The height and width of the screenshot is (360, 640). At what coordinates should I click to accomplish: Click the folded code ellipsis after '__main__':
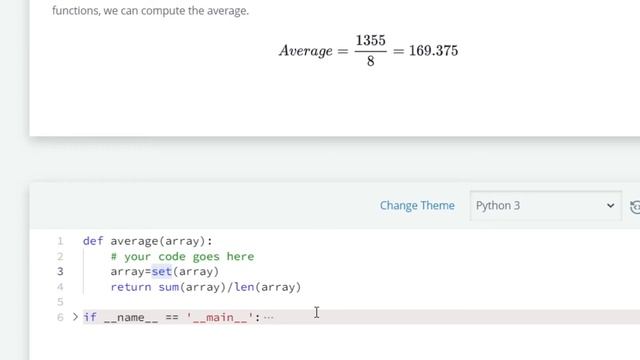pyautogui.click(x=268, y=318)
